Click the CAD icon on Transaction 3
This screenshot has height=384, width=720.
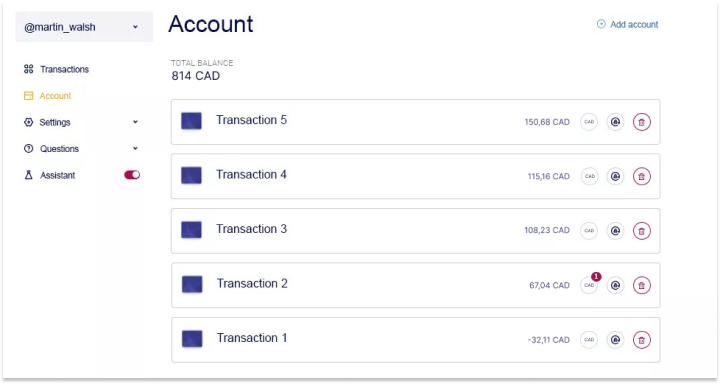click(589, 231)
